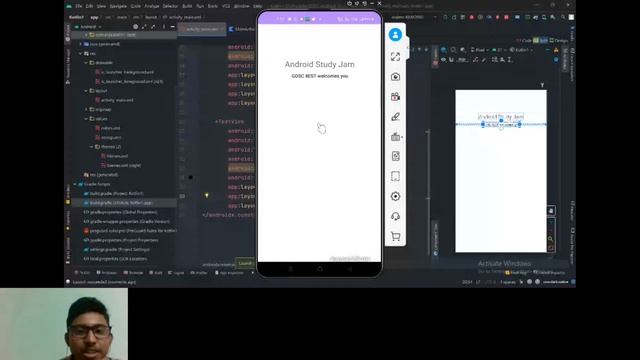This screenshot has width=640, height=360.
Task: Open the Android view dropdown in project panel
Action: pos(88,27)
